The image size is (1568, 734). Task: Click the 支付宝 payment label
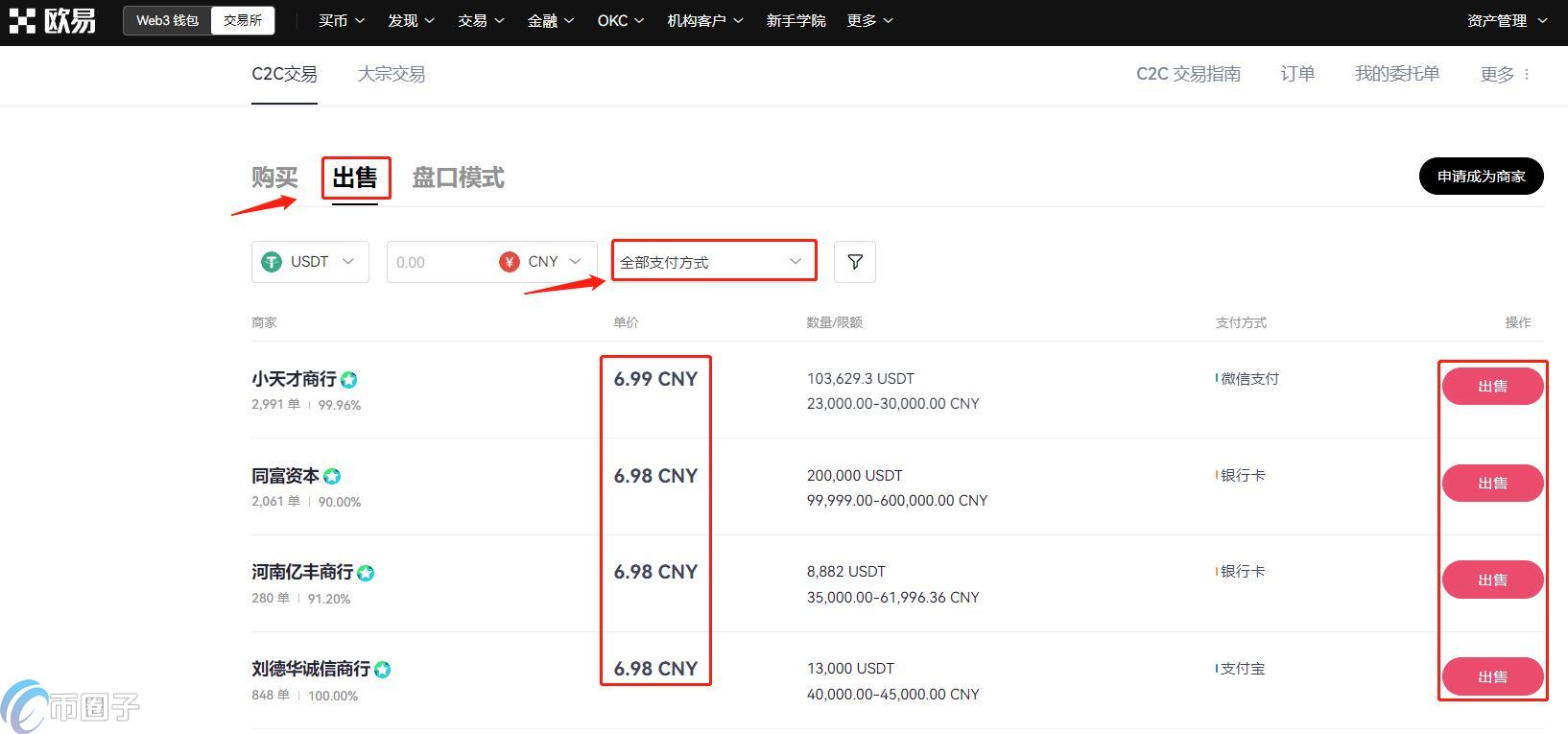click(x=1243, y=669)
